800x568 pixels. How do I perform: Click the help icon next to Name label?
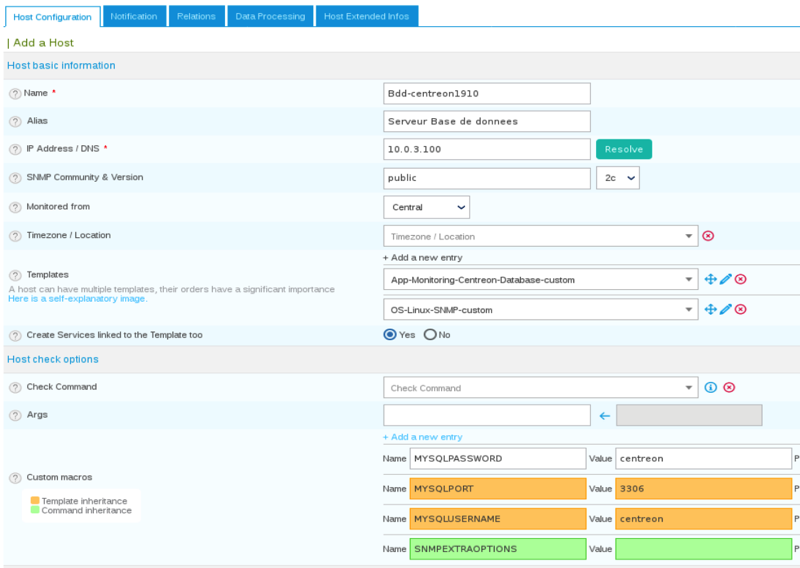click(x=15, y=93)
